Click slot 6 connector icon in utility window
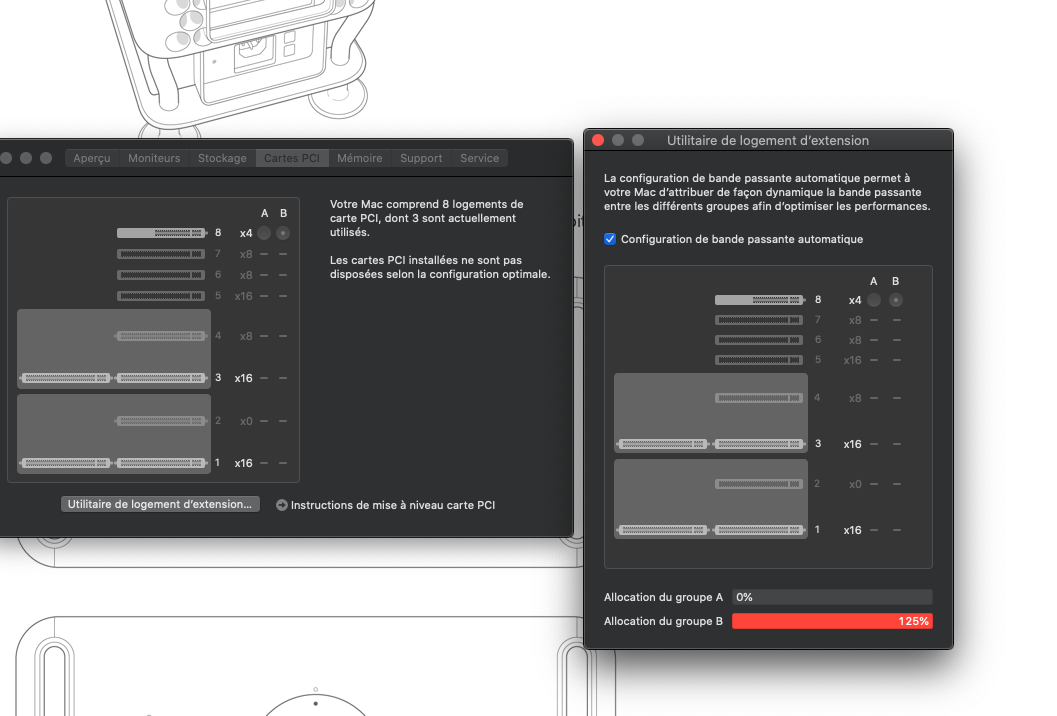 (x=758, y=340)
